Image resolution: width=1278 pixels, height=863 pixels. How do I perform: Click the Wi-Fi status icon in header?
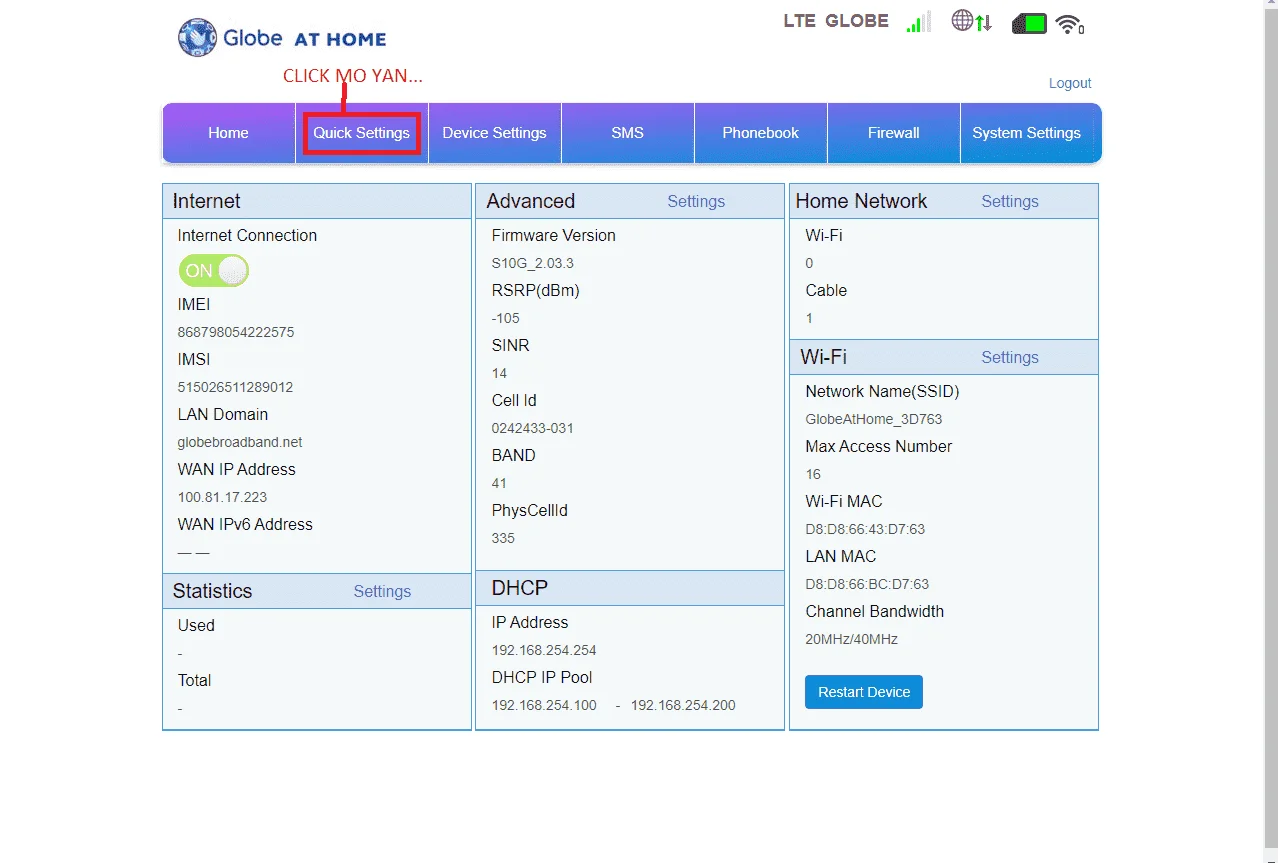tap(1070, 24)
